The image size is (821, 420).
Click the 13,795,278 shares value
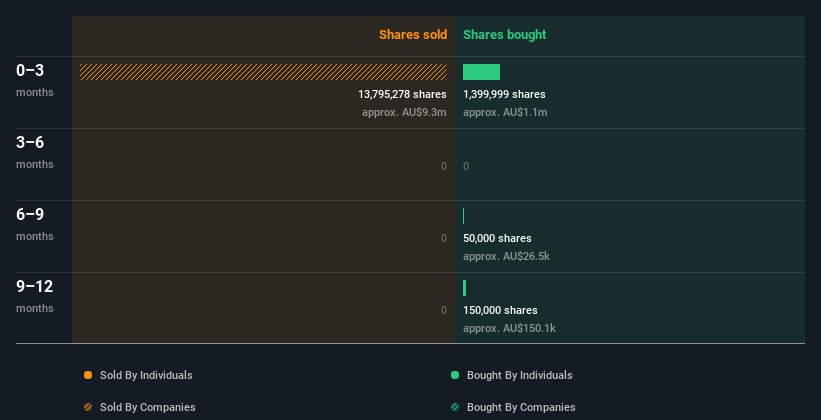(402, 94)
